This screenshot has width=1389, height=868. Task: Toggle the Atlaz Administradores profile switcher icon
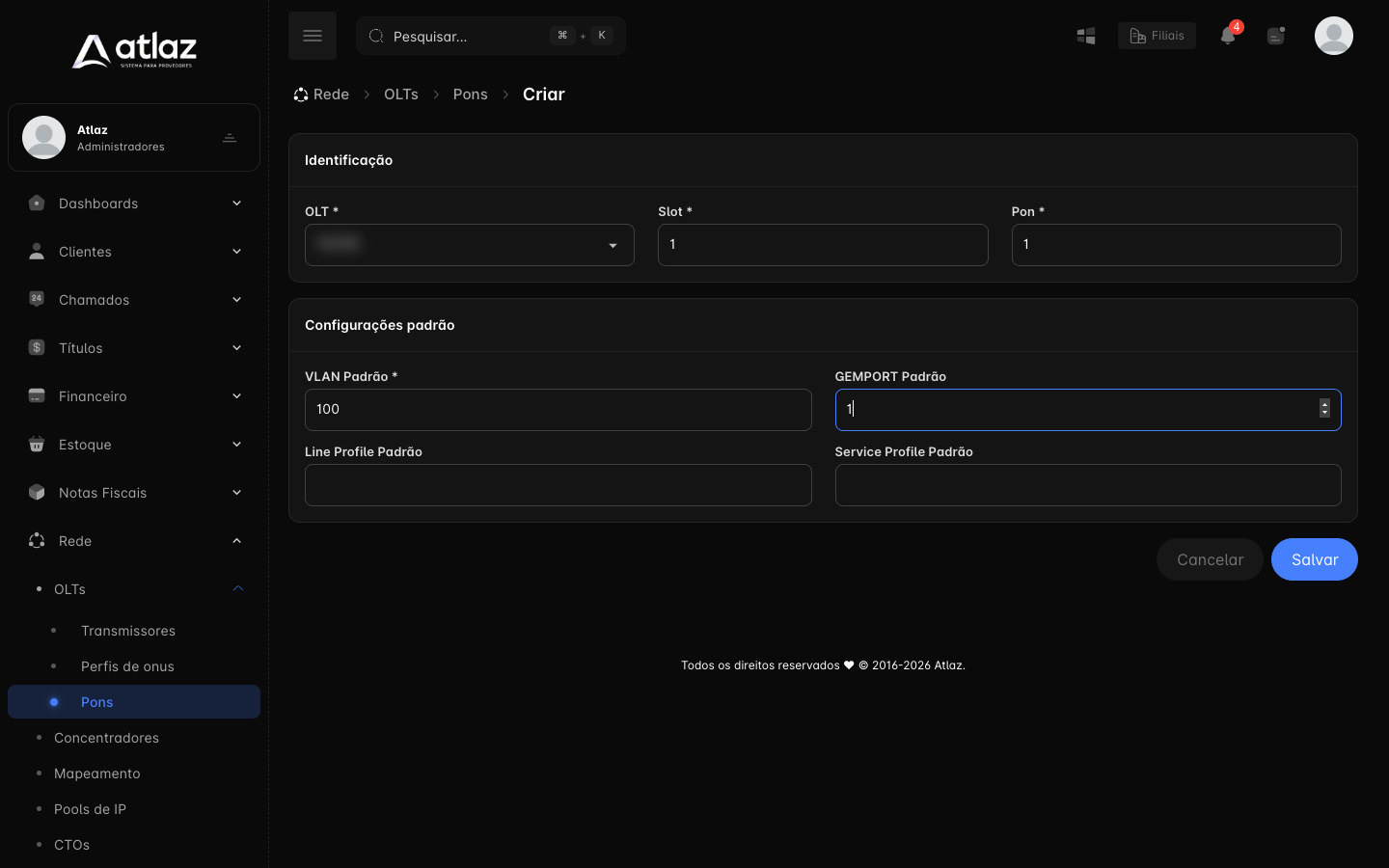point(230,138)
